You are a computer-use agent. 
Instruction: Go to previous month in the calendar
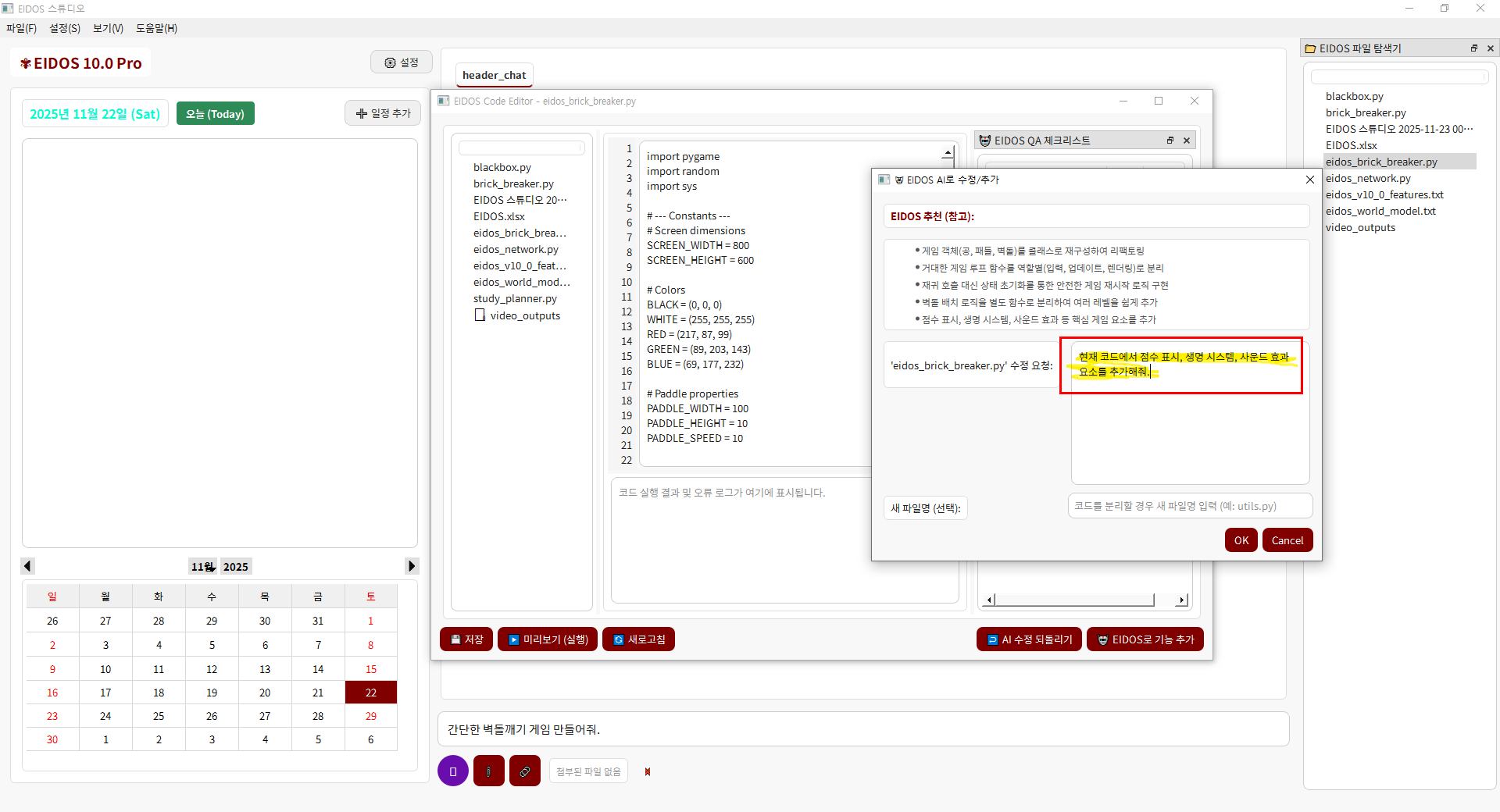coord(28,566)
